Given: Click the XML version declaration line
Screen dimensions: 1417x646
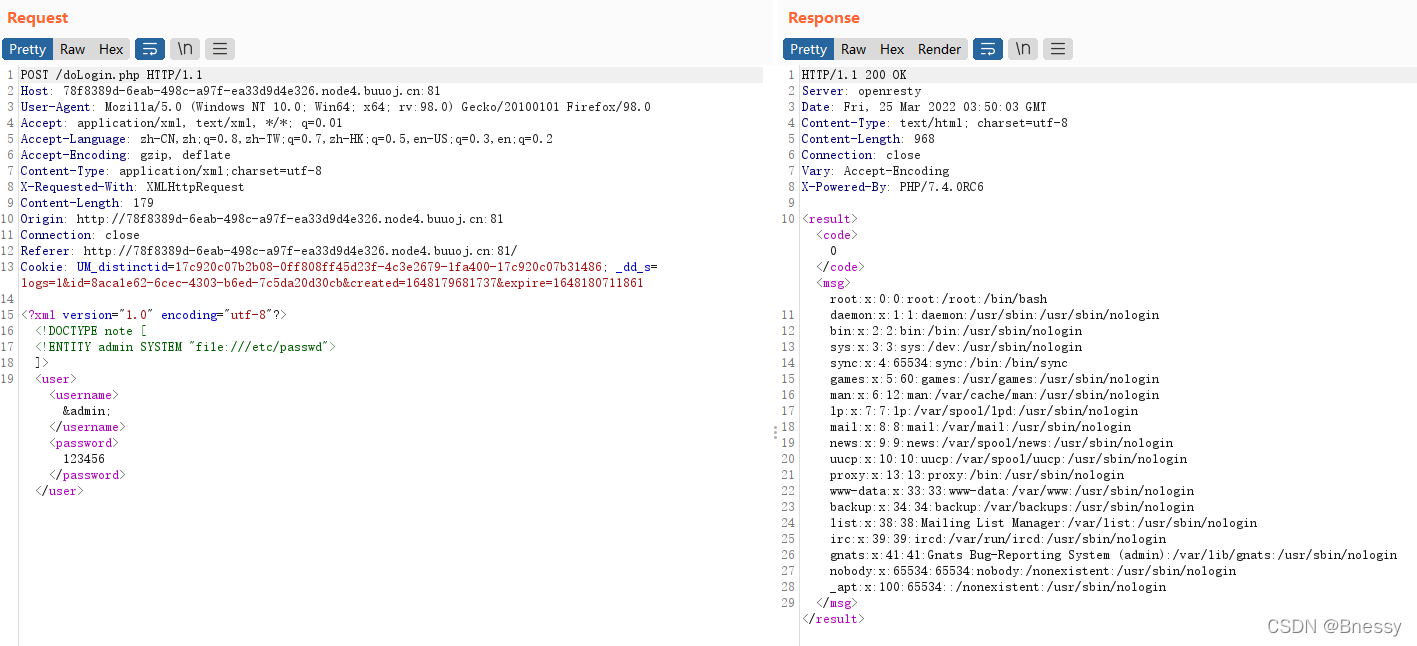Looking at the screenshot, I should coord(153,315).
